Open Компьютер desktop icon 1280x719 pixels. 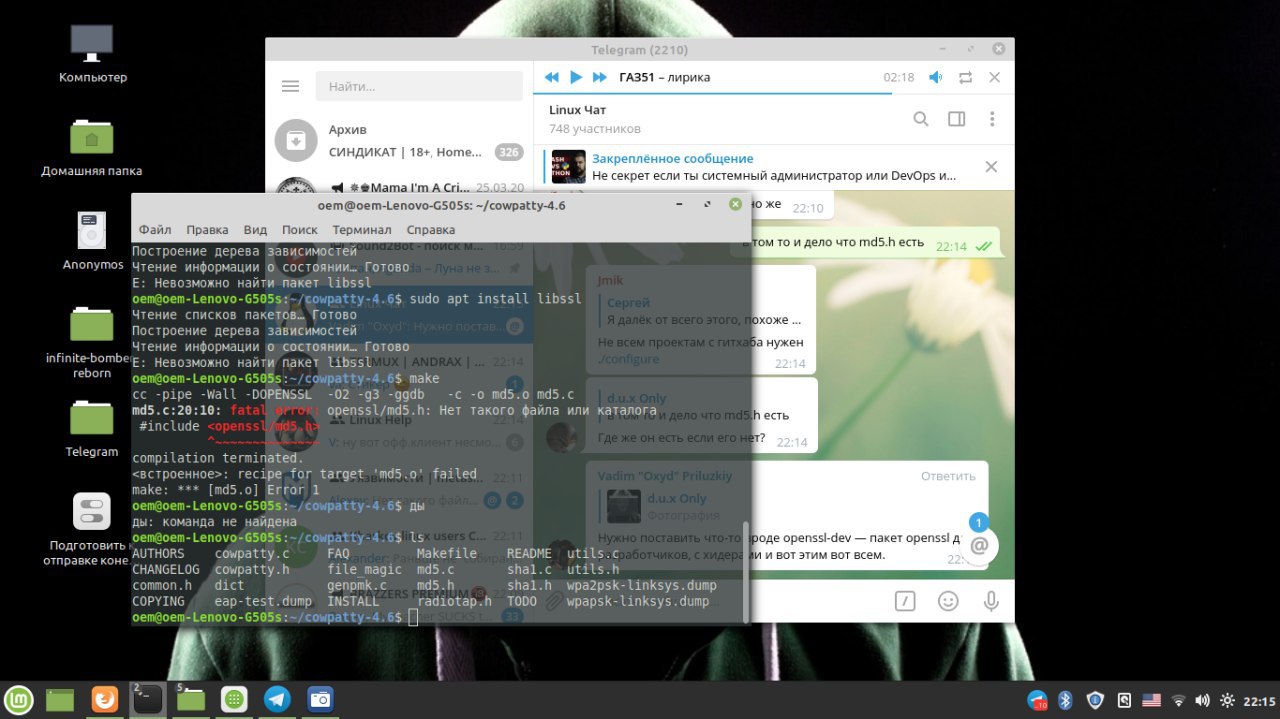coord(92,53)
